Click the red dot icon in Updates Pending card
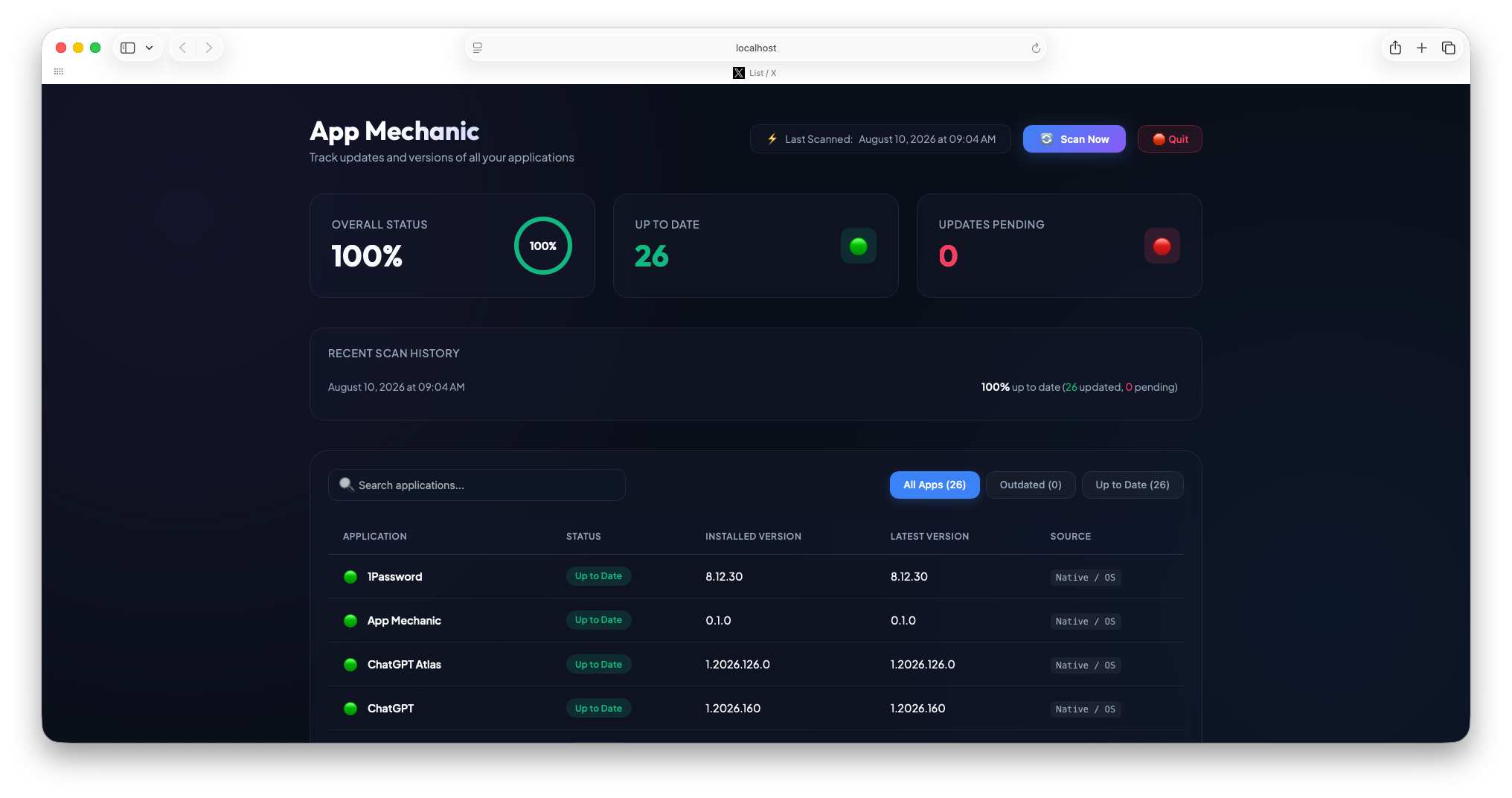 (x=1162, y=246)
